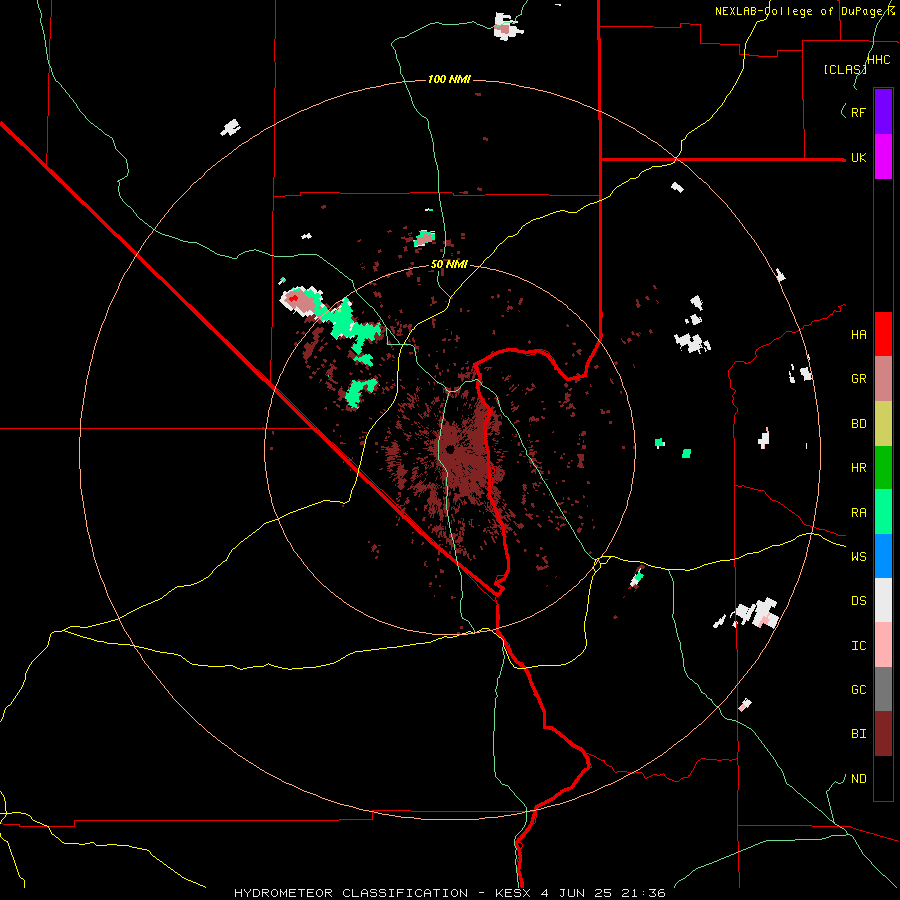Click the 'BD' legend label
900x900 pixels.
point(858,424)
